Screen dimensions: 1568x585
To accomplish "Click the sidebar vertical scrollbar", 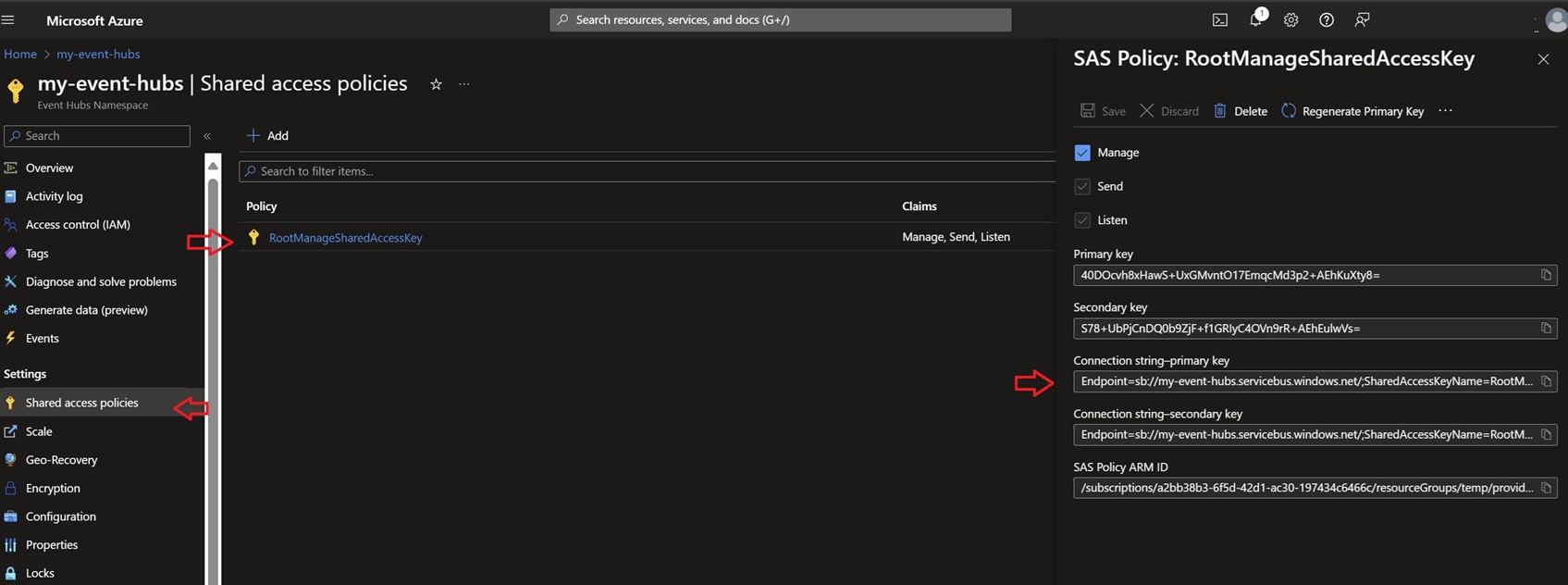I will click(x=213, y=370).
